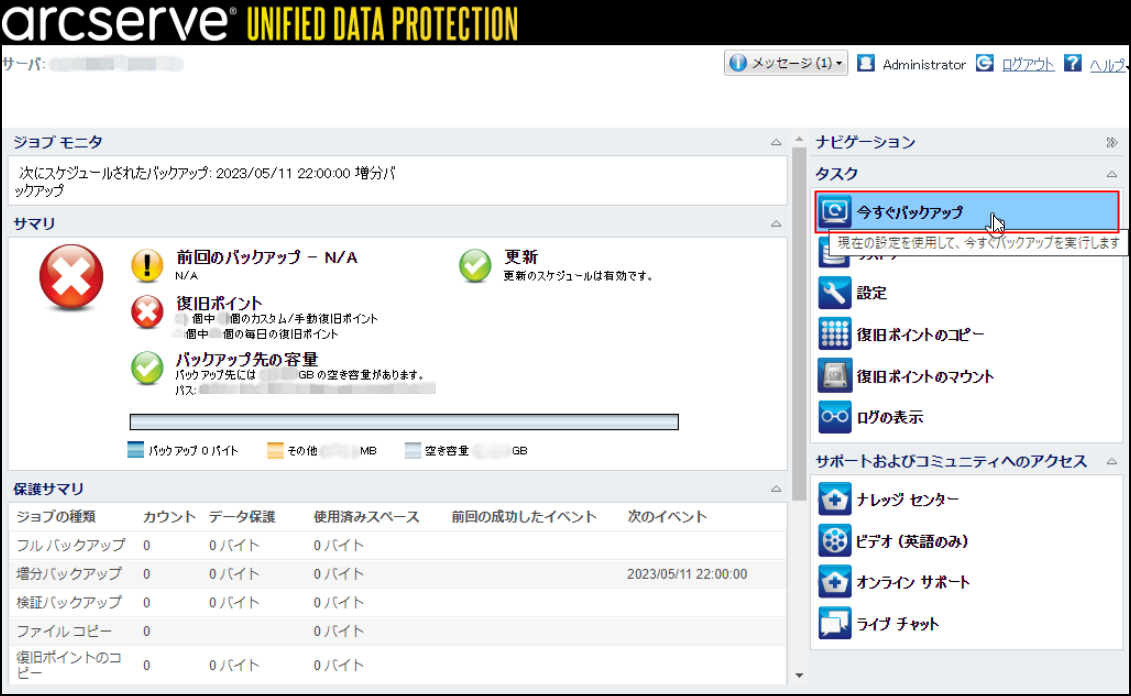
Task: Open the ナレッジ センター icon
Action: (835, 499)
